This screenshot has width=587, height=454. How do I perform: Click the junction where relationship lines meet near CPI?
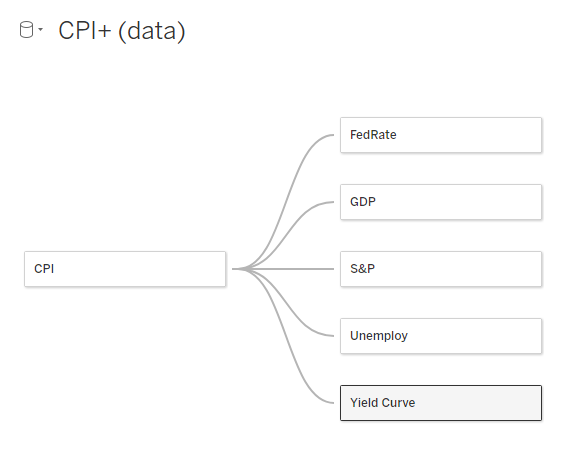click(x=241, y=269)
